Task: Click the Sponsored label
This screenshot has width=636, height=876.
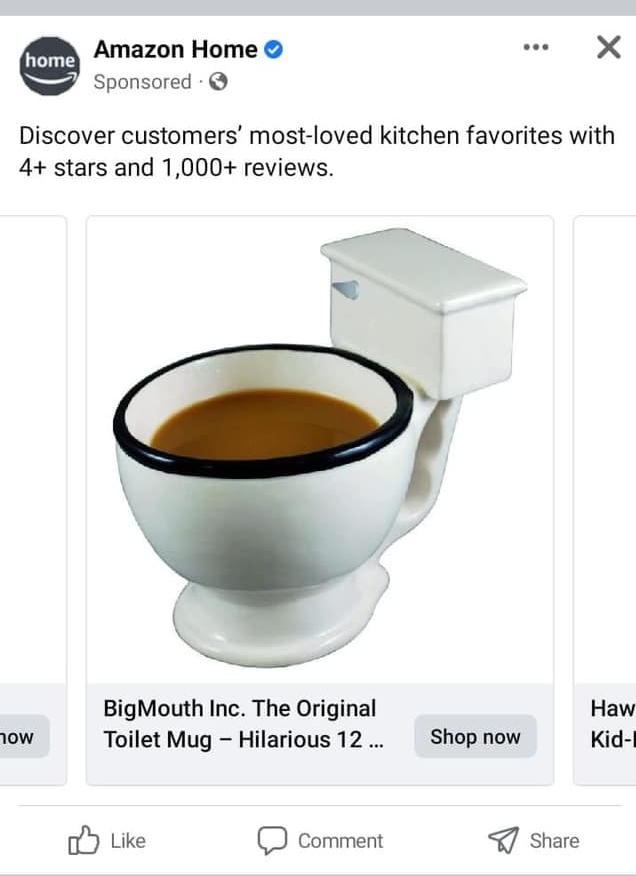Action: point(143,82)
